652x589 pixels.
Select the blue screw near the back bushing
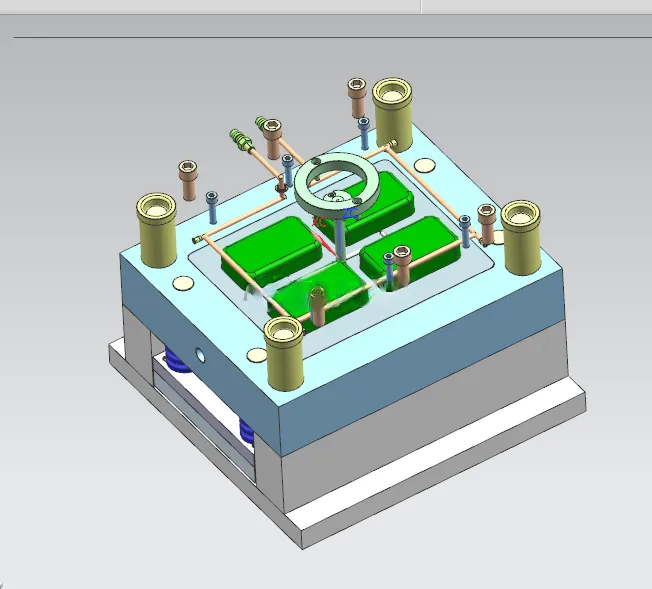[x=364, y=133]
